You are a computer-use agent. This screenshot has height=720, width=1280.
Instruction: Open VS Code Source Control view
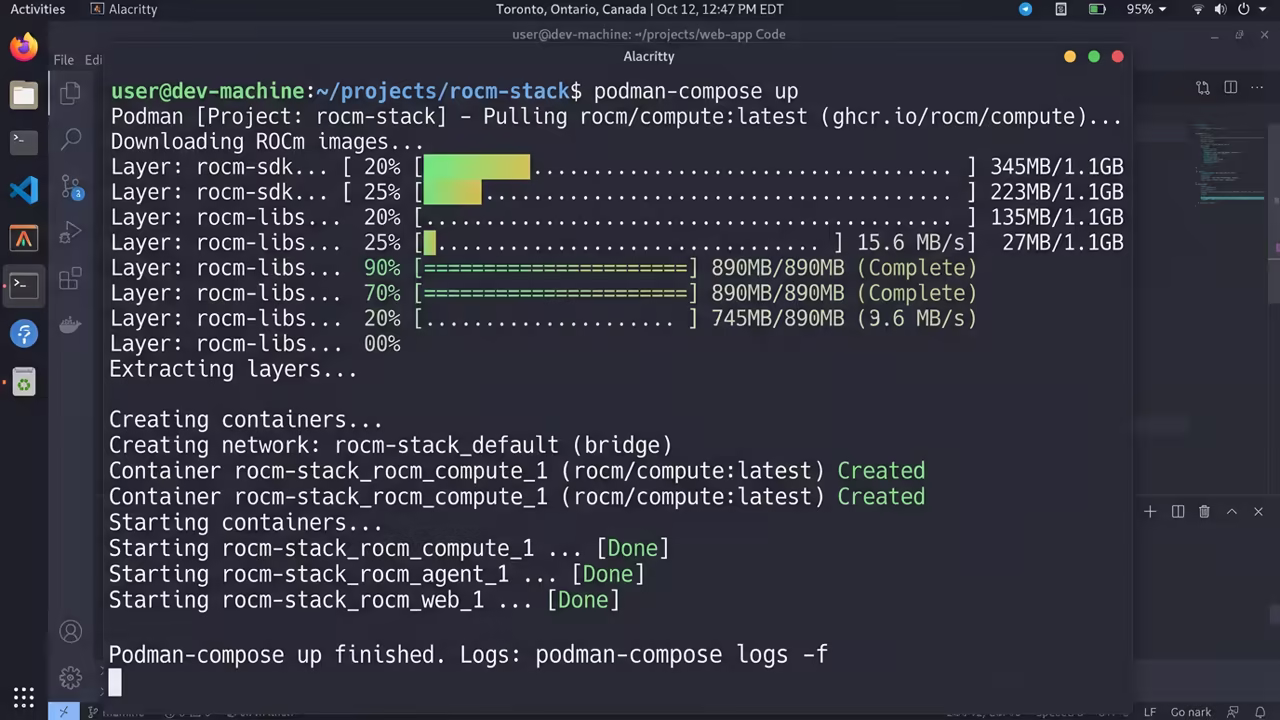tap(70, 186)
